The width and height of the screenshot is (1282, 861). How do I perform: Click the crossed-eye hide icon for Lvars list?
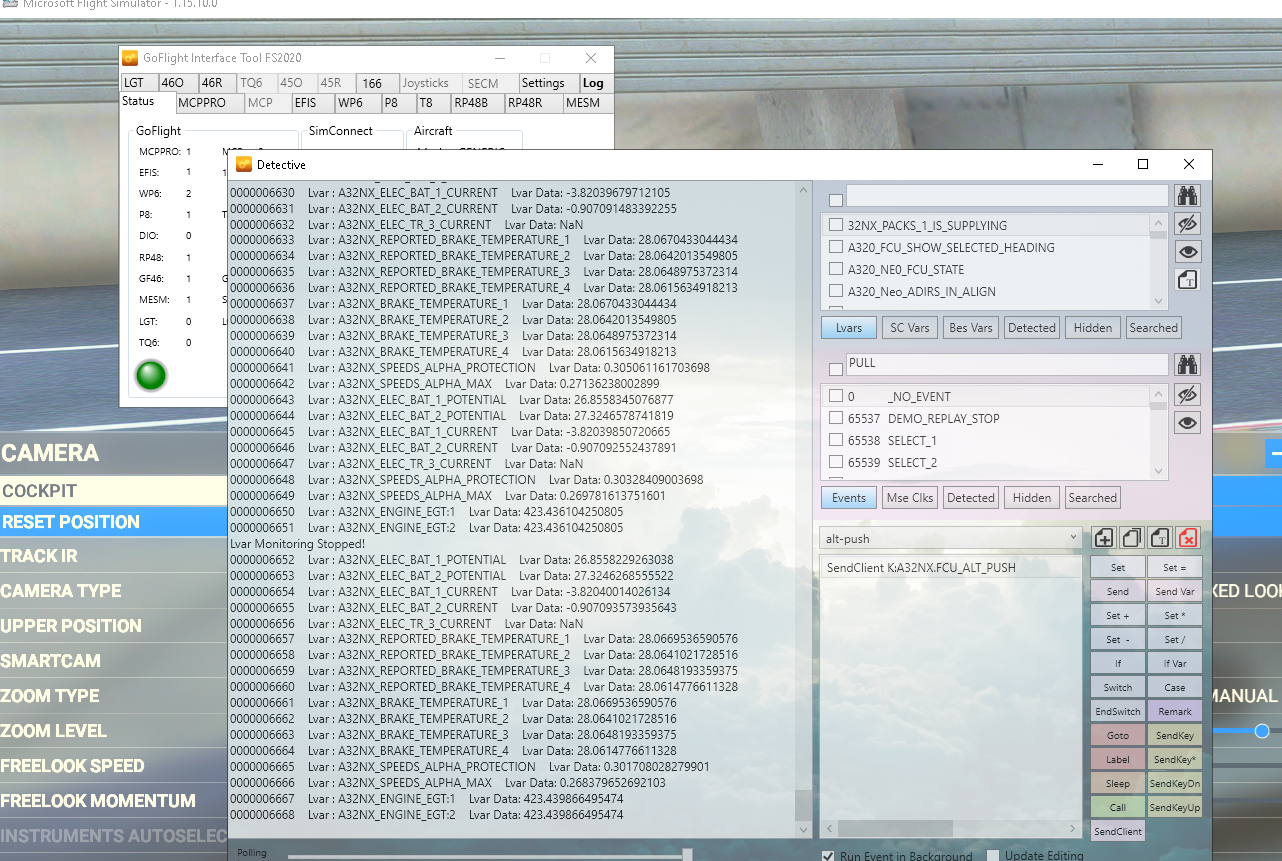1187,224
